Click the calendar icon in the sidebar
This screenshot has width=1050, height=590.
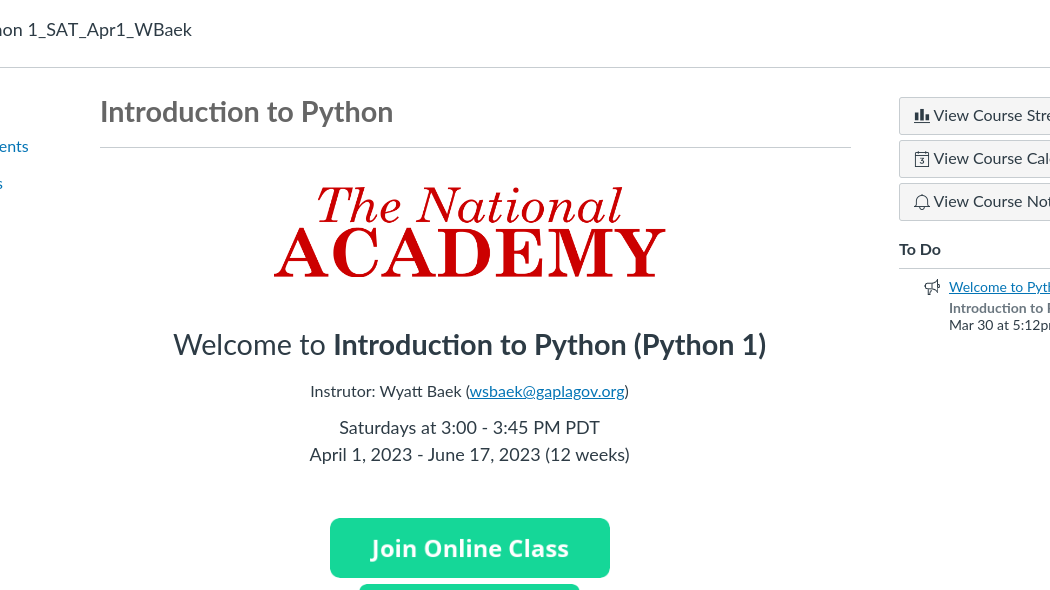(x=922, y=159)
